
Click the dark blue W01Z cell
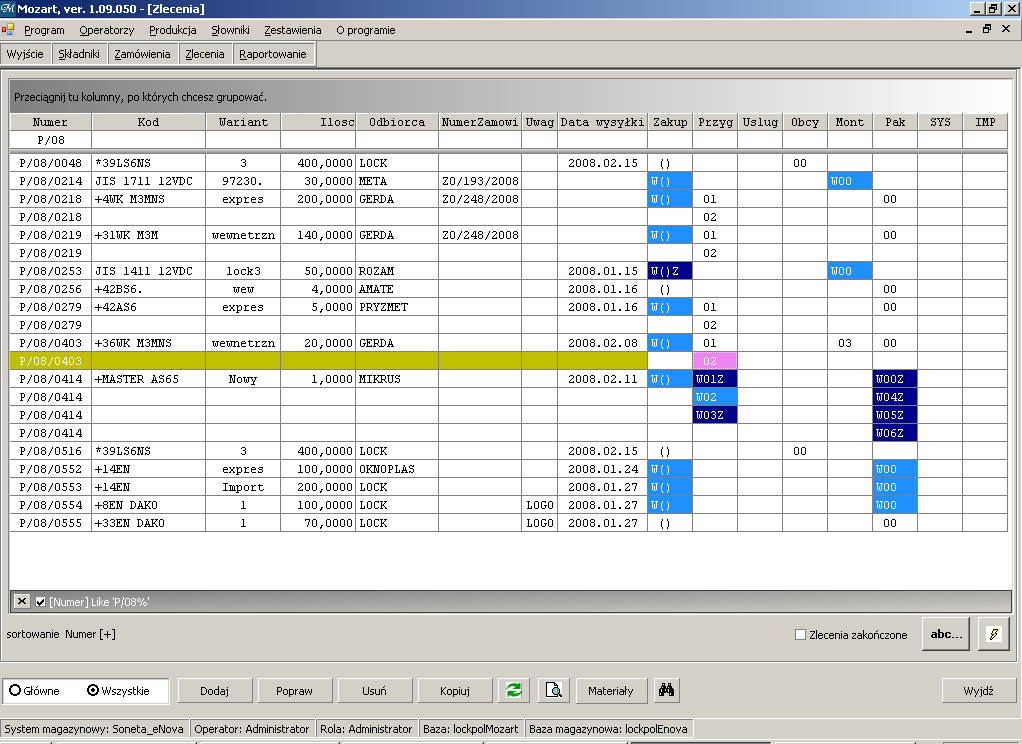coord(715,379)
